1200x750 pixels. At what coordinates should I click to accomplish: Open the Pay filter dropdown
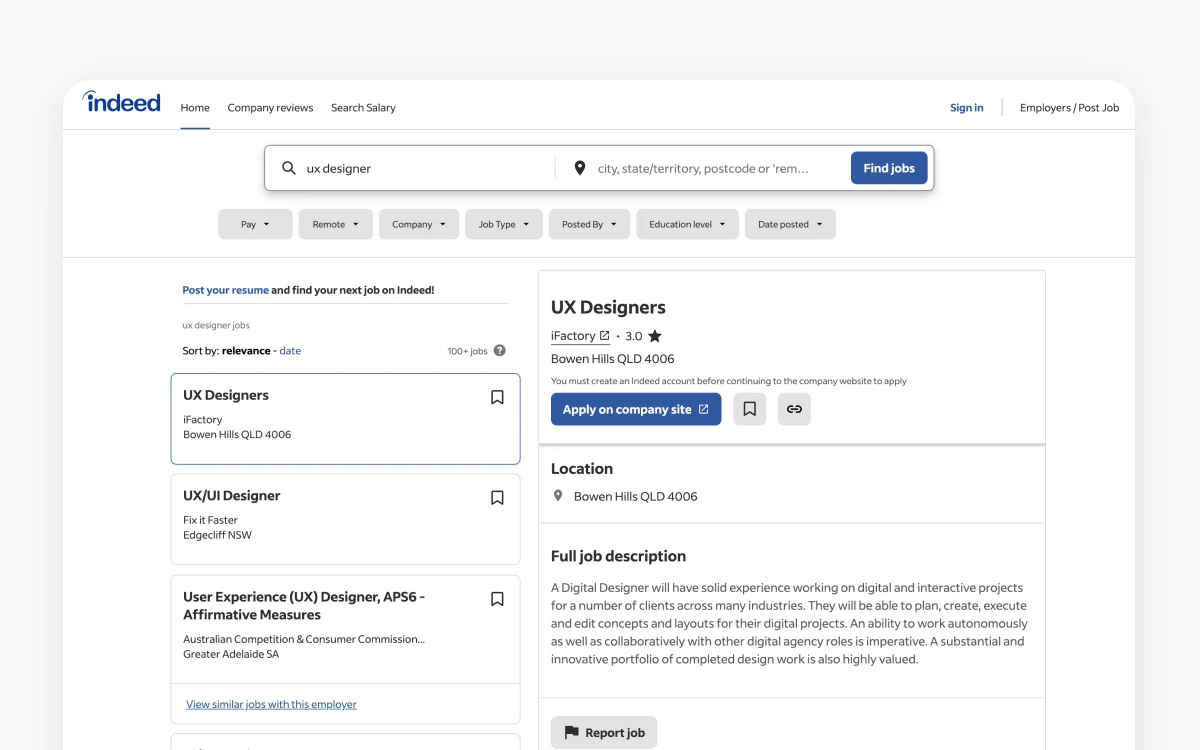[x=255, y=224]
